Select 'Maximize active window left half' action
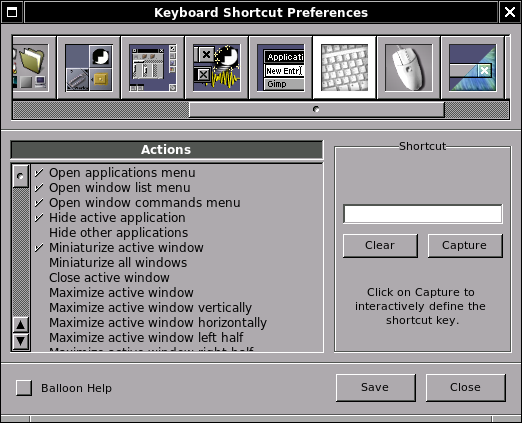Image resolution: width=522 pixels, height=423 pixels. pos(177,338)
